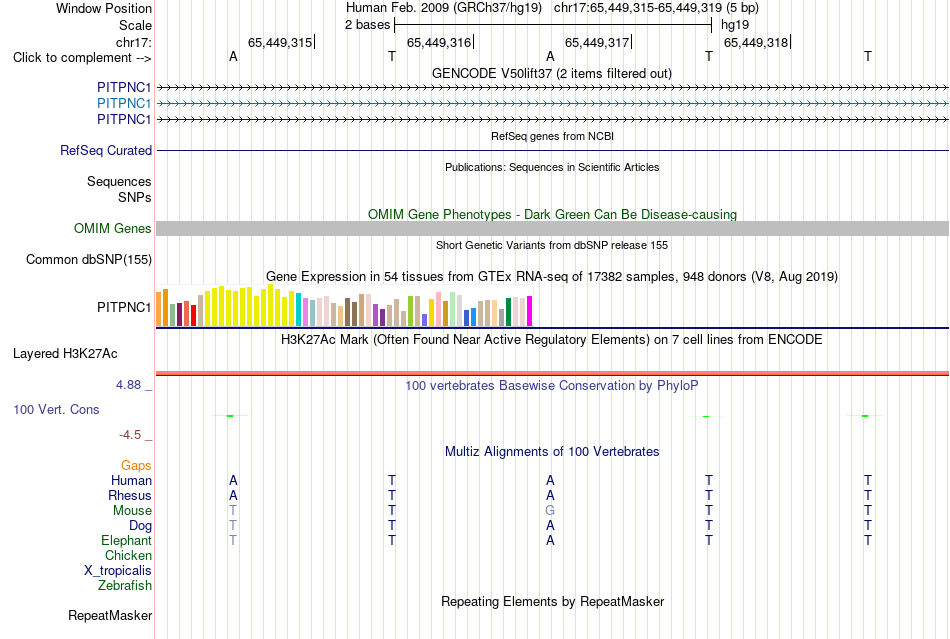Select the Elephant alignment row label
This screenshot has width=950, height=639.
[x=126, y=540]
